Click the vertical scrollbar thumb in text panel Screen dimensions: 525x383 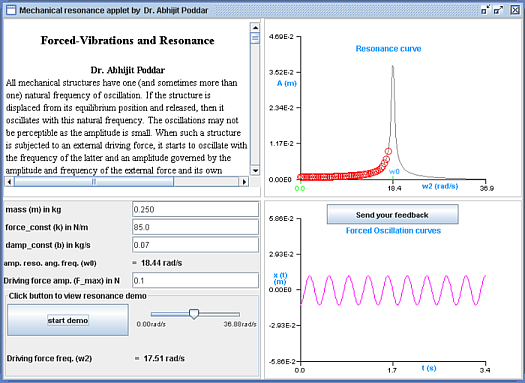pos(255,38)
